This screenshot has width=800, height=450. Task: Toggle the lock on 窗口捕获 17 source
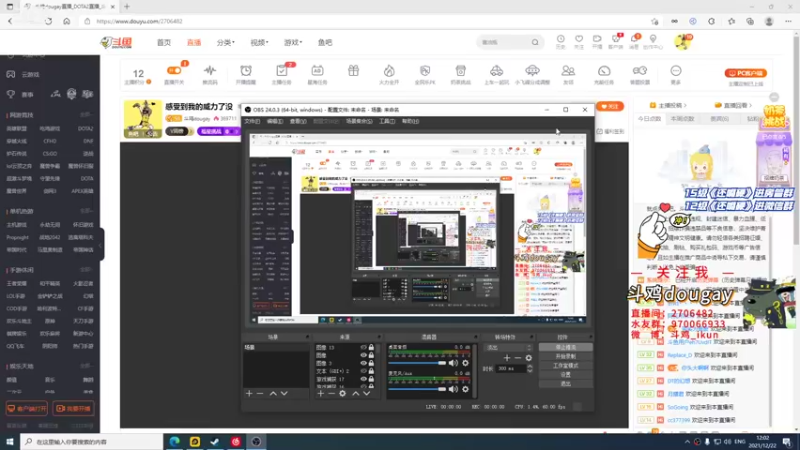coord(371,379)
